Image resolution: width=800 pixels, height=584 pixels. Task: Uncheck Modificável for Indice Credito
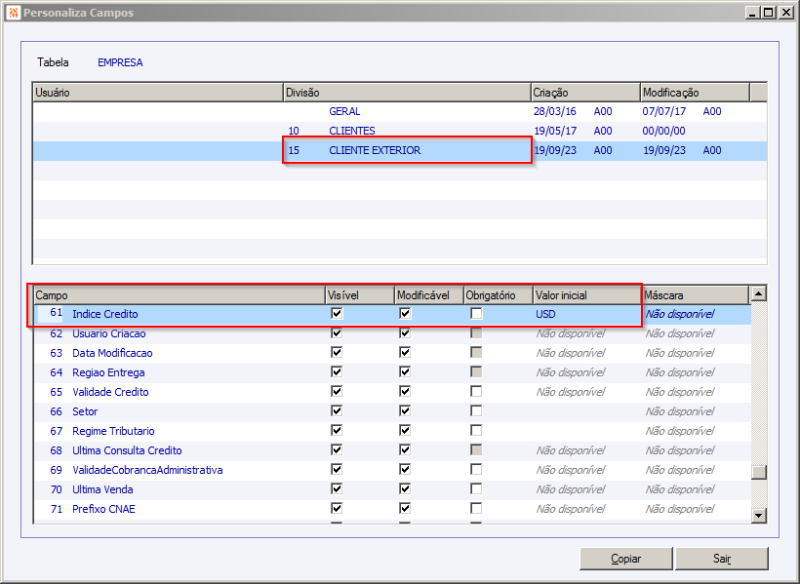[x=405, y=313]
